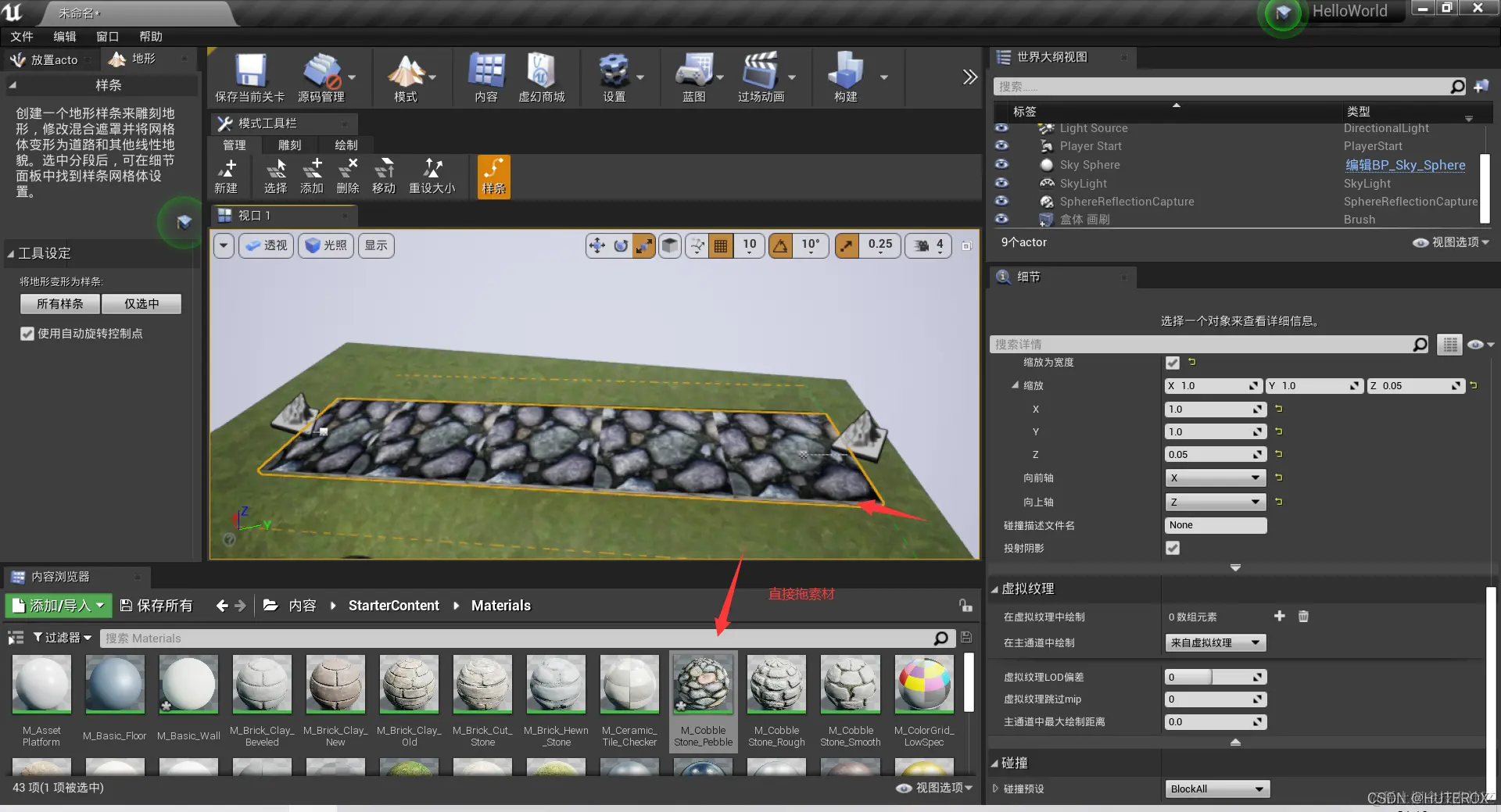Click the Add/Import button
The width and height of the screenshot is (1501, 812).
(x=59, y=606)
